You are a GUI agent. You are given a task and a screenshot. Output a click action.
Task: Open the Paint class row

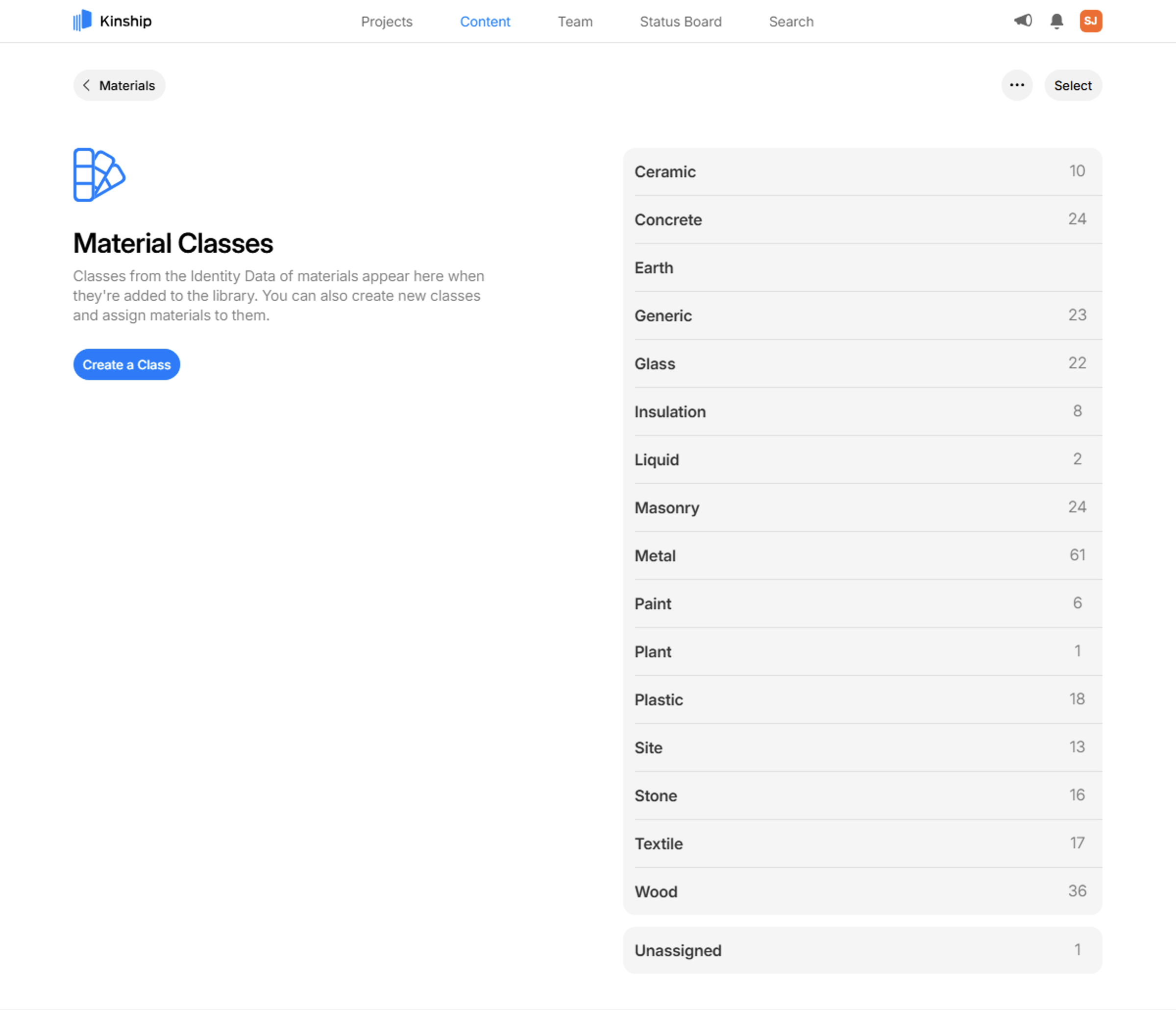point(862,603)
